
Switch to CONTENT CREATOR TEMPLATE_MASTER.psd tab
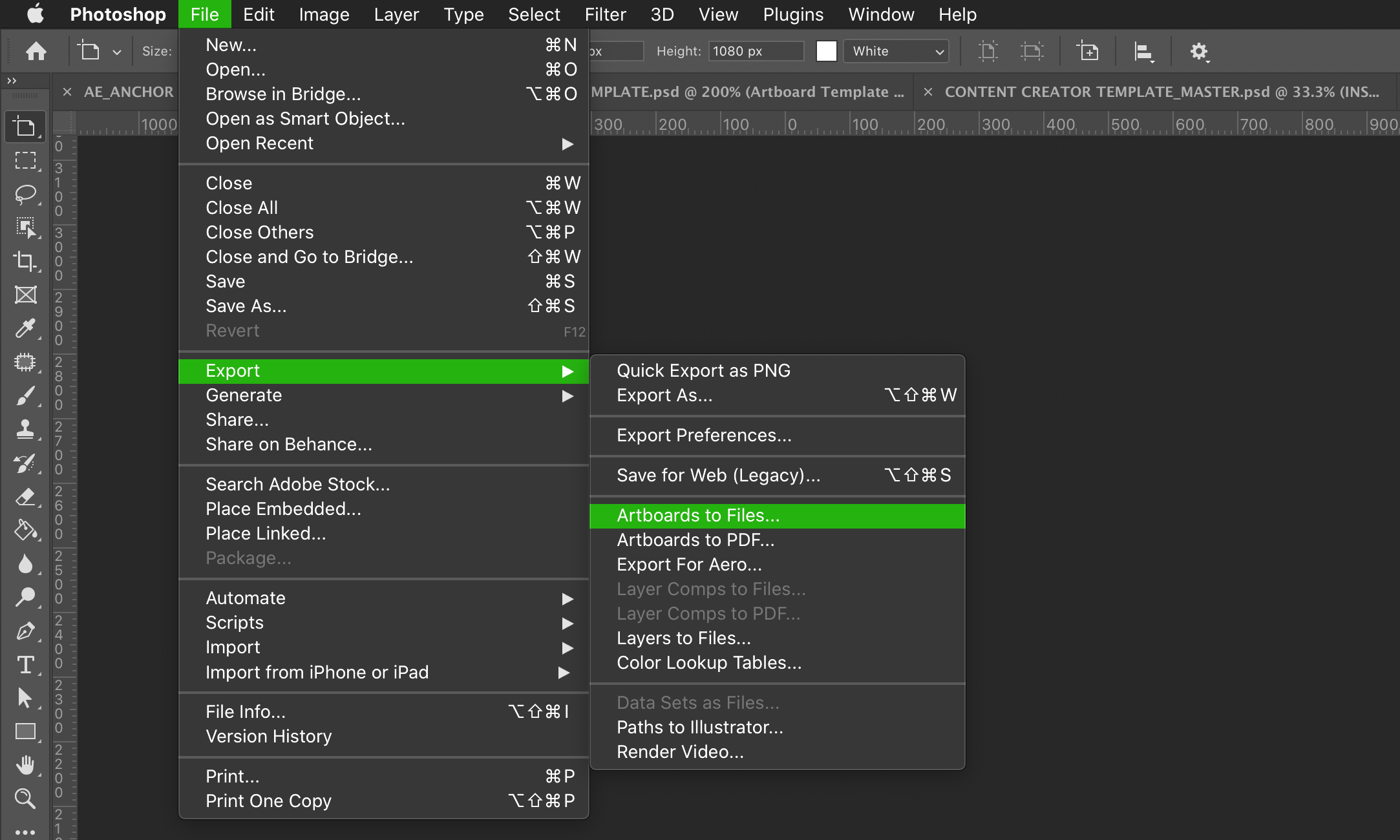coord(1161,92)
